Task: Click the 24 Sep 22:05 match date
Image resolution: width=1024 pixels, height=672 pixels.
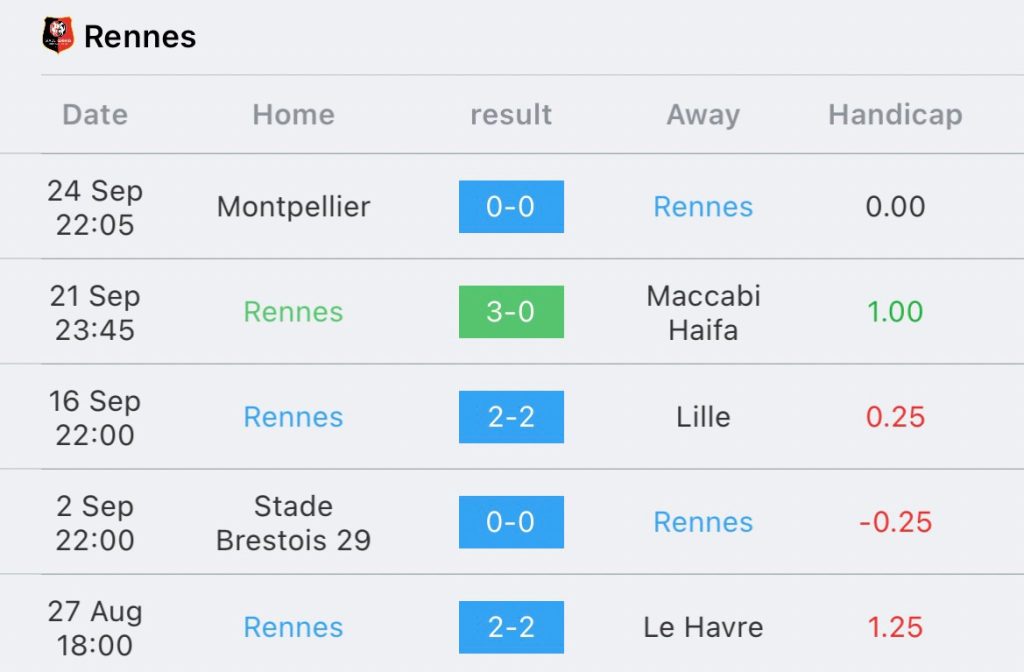Action: coord(95,207)
